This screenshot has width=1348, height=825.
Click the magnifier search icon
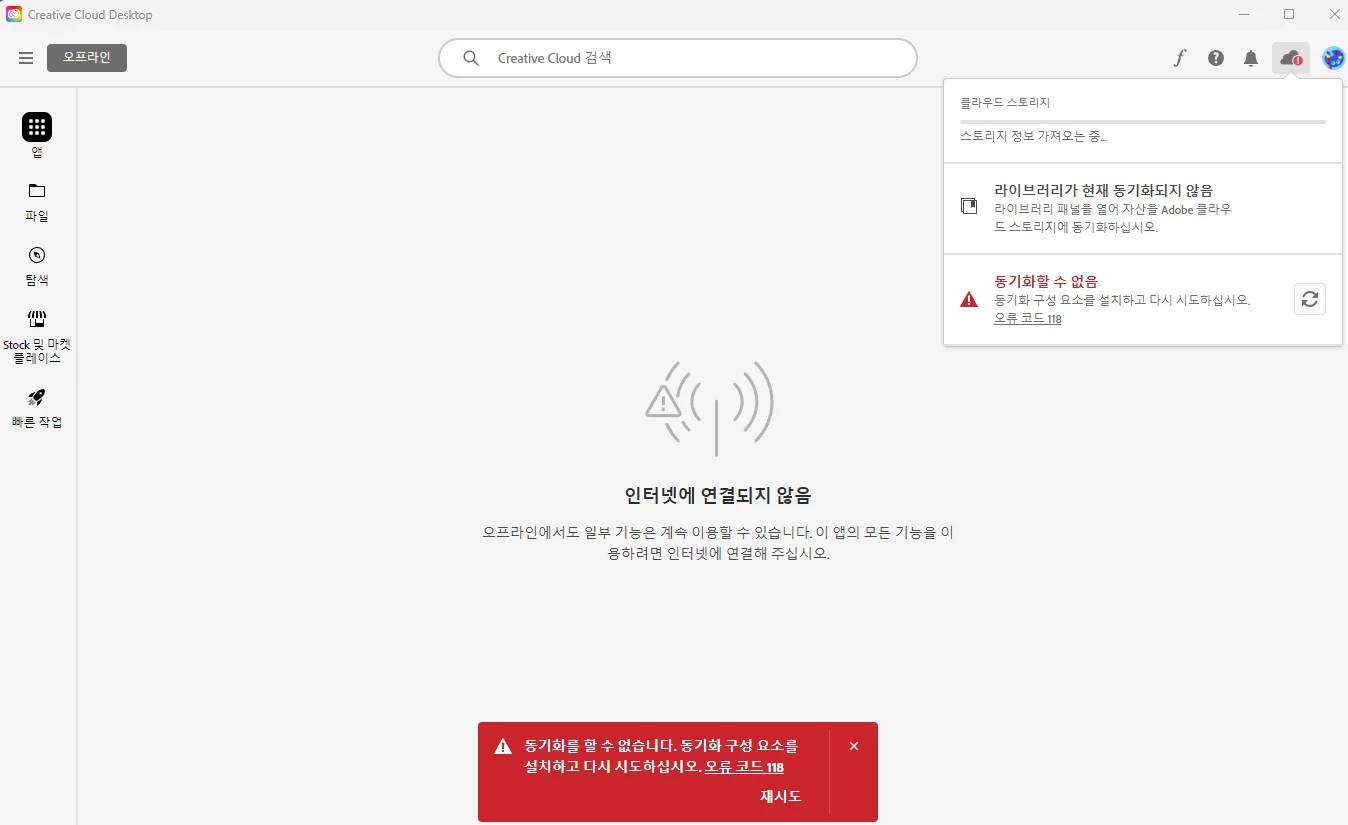coord(471,58)
